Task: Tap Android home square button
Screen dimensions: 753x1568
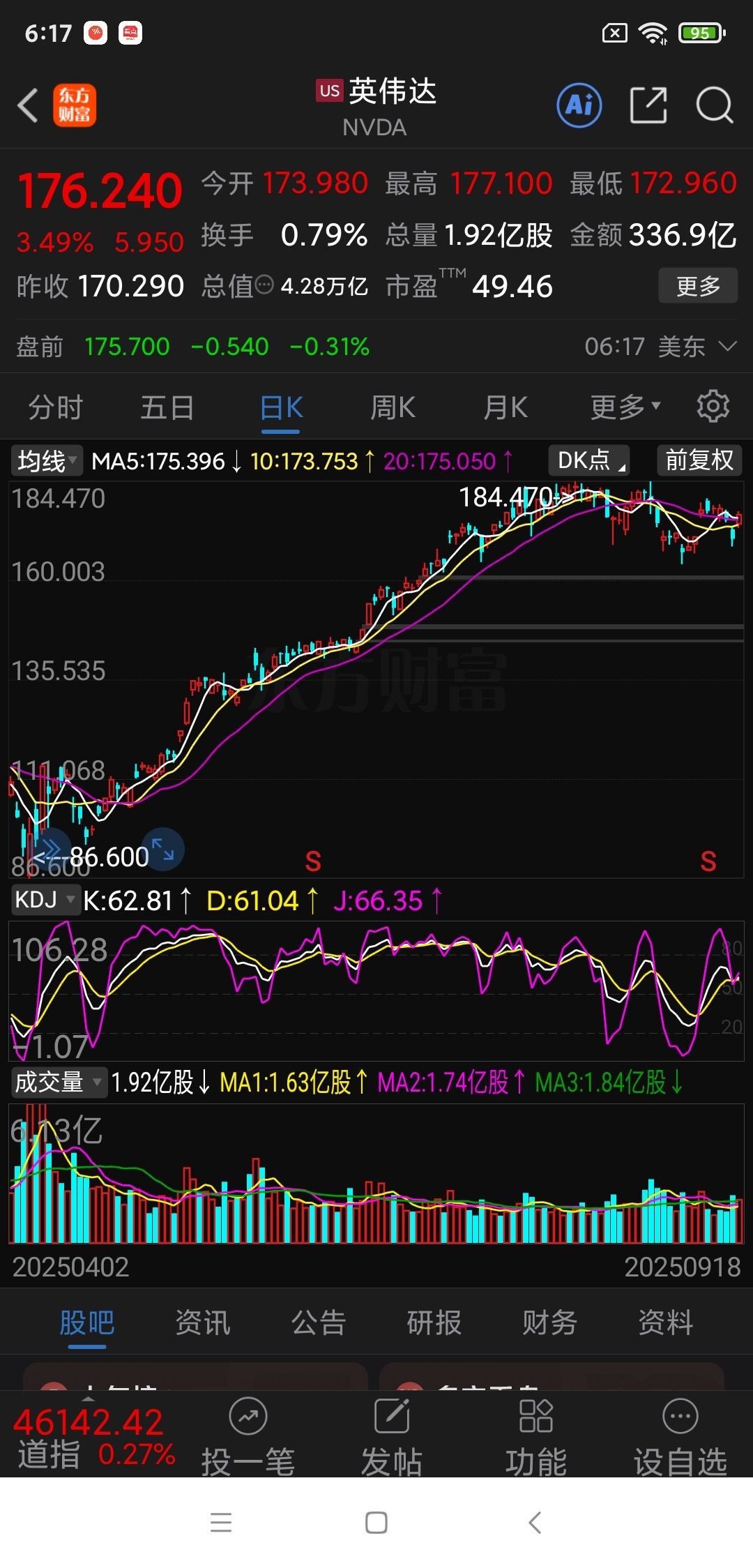Action: 376,1523
